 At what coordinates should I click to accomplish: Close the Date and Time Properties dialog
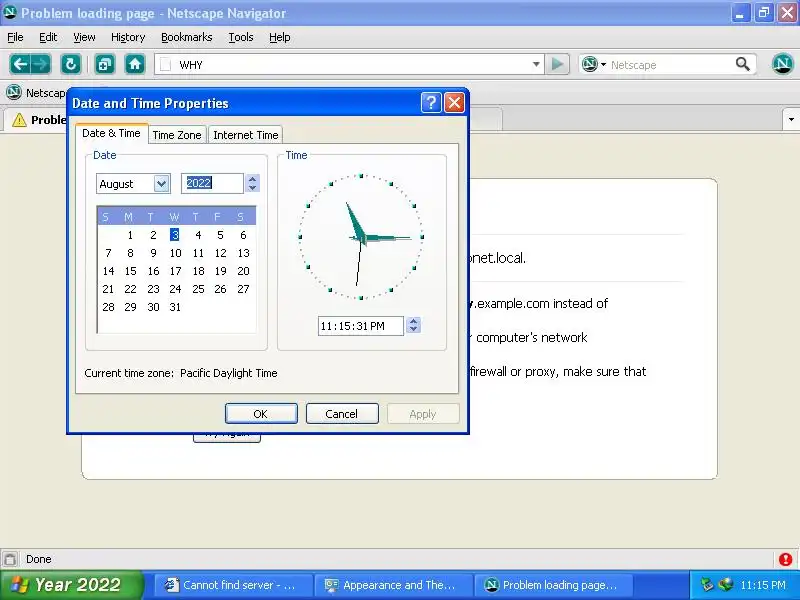tap(454, 103)
